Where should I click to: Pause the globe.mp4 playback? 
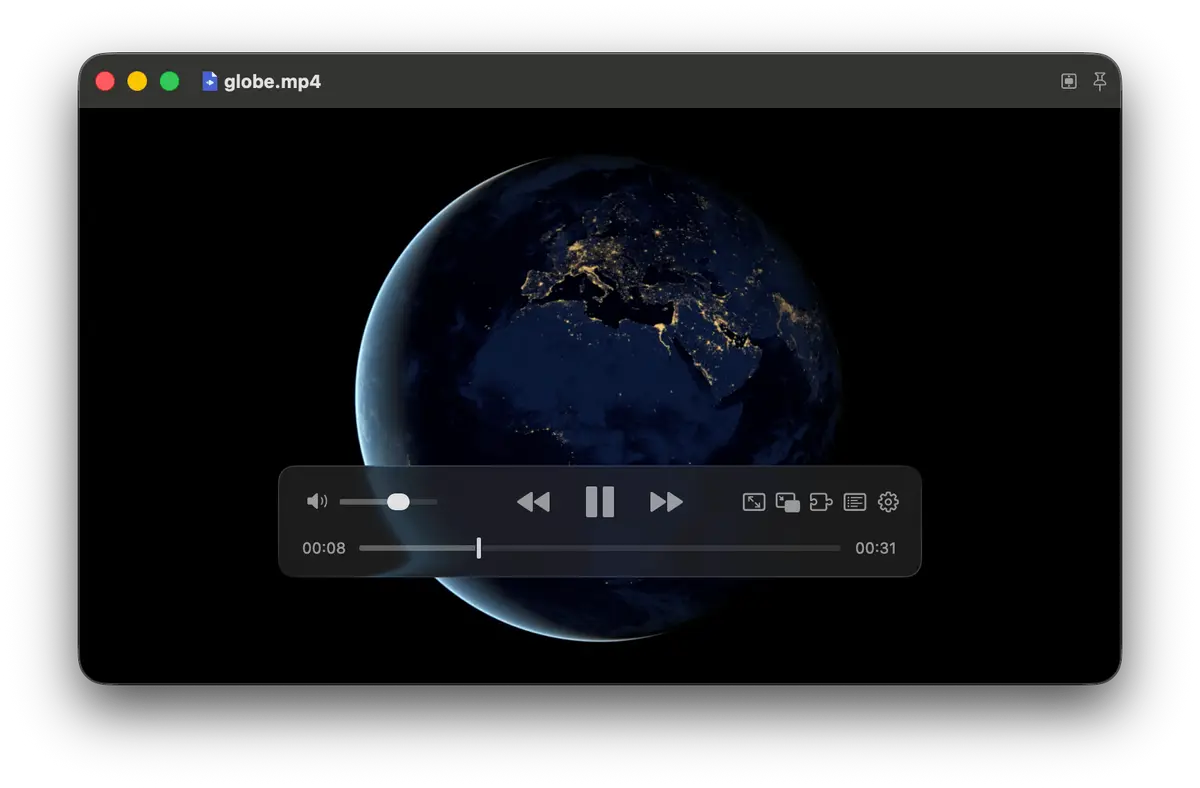point(600,502)
